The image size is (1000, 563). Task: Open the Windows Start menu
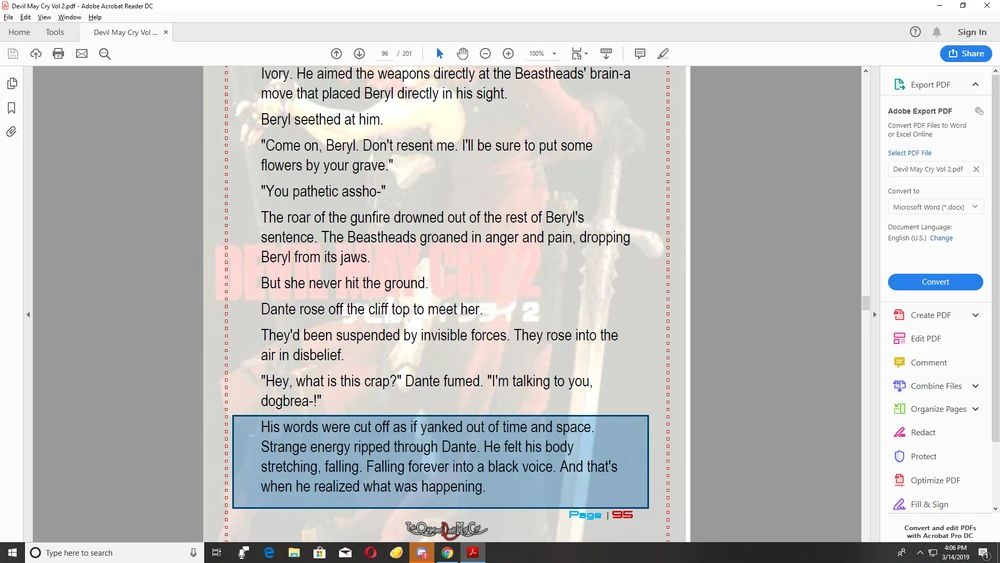[x=12, y=552]
